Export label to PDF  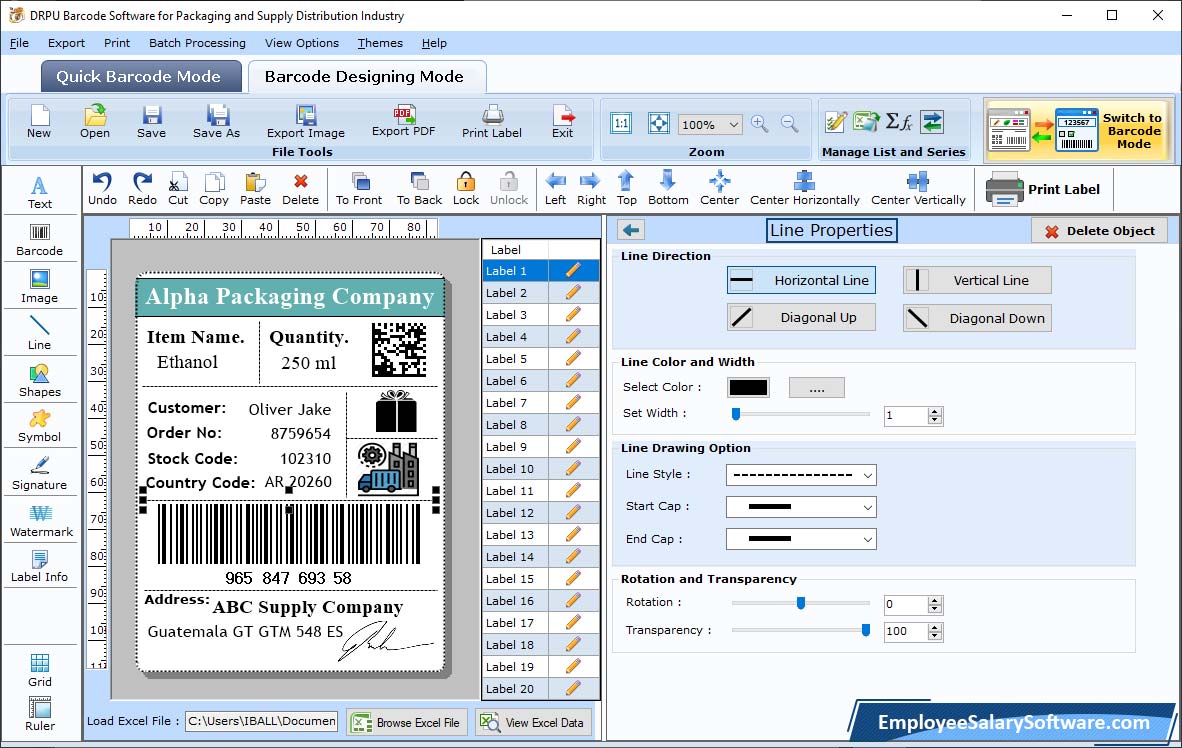(403, 121)
